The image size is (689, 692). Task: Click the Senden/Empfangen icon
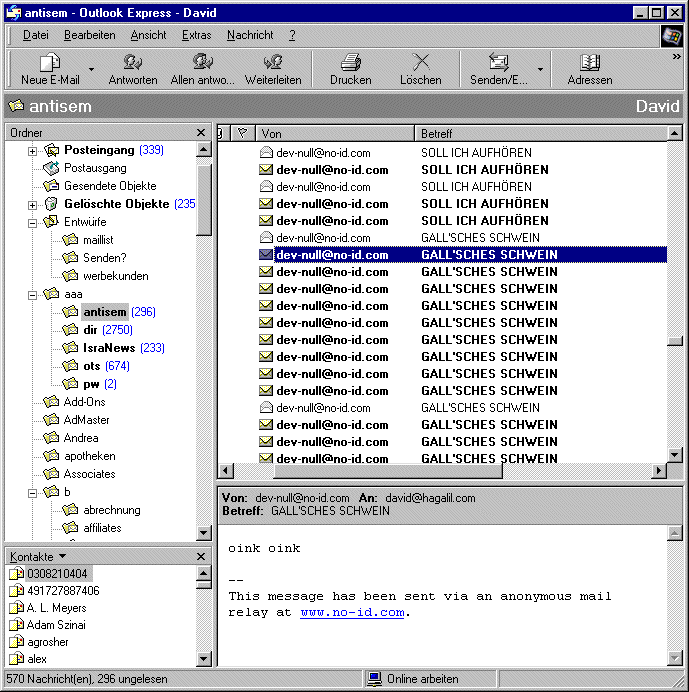pos(497,63)
